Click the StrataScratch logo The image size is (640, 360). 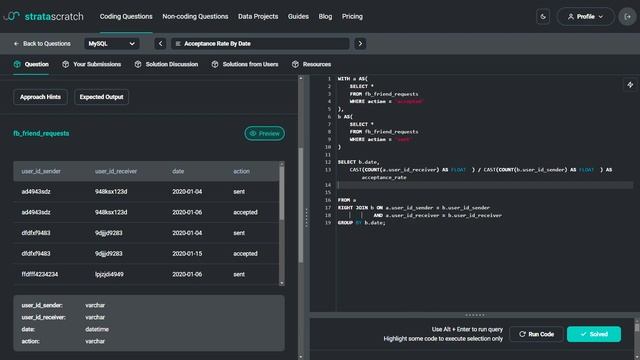tap(44, 16)
